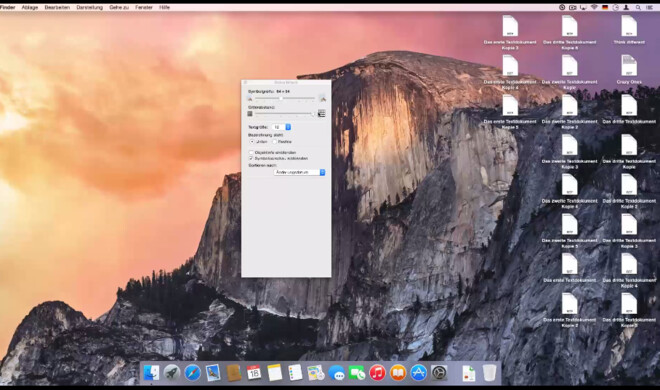Select Das dritte Textdokument Kopie 6 file
The width and height of the screenshot is (660, 390).
[x=570, y=32]
